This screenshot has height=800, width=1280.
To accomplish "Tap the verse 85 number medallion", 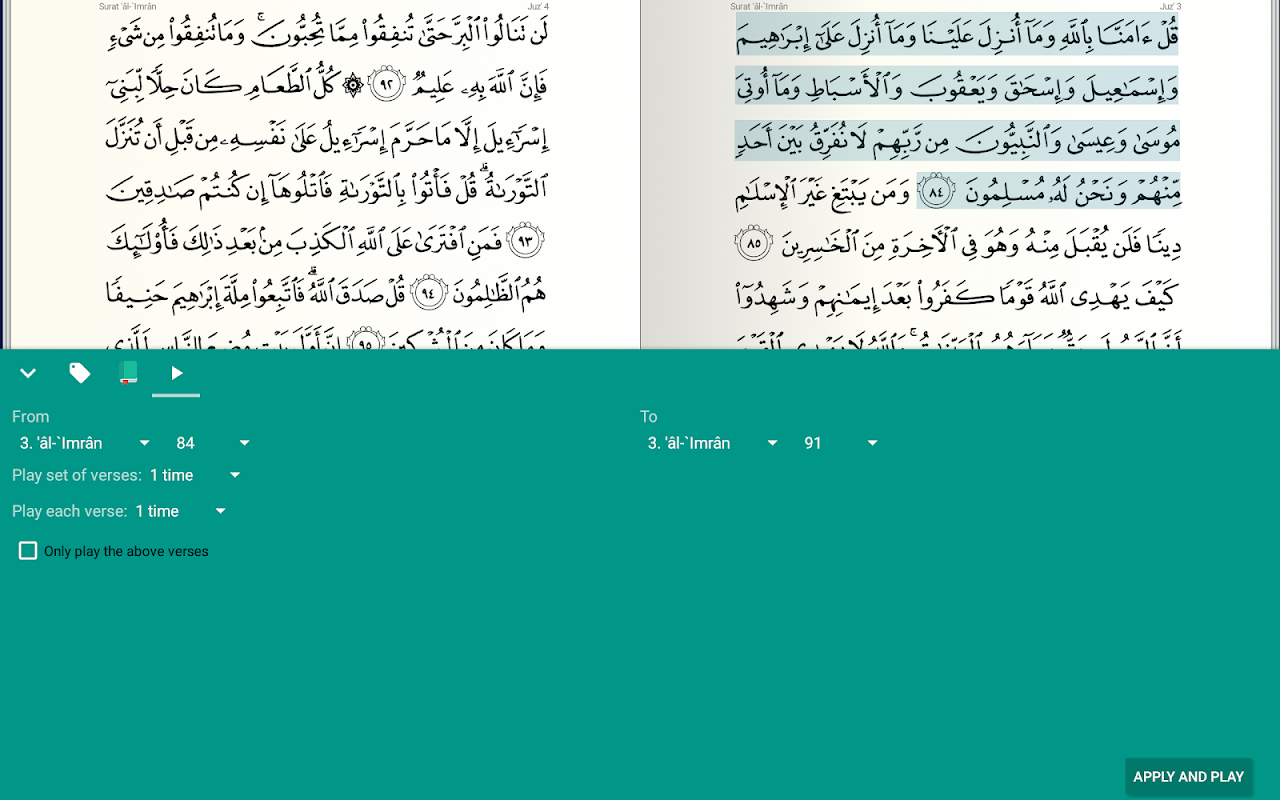I will (753, 242).
